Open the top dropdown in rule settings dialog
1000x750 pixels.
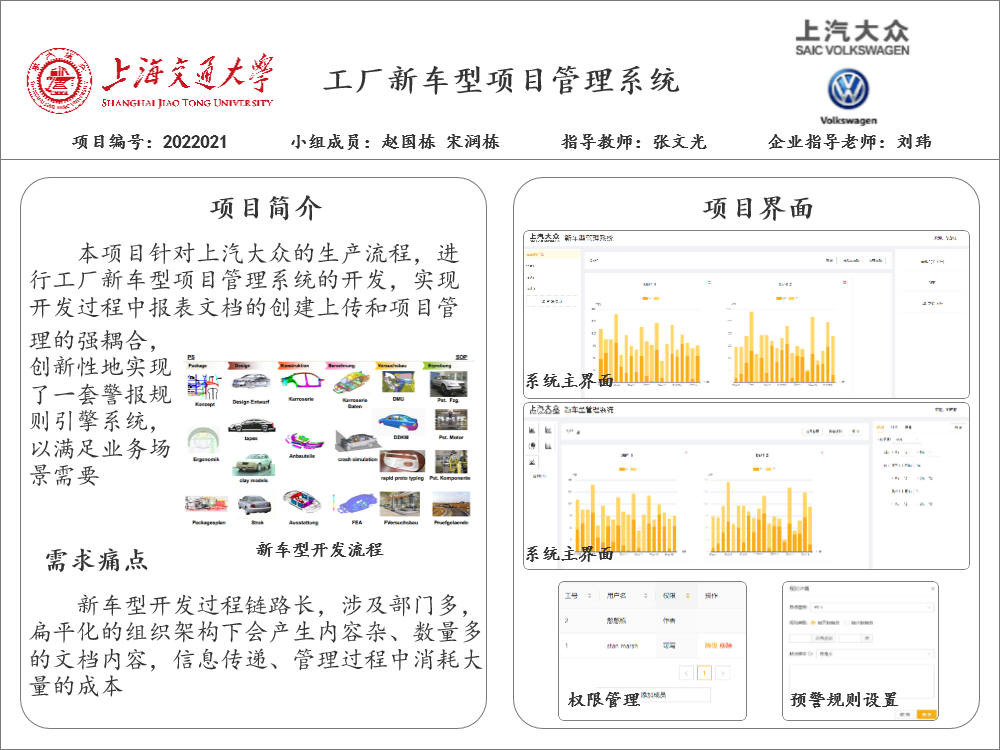click(x=872, y=606)
